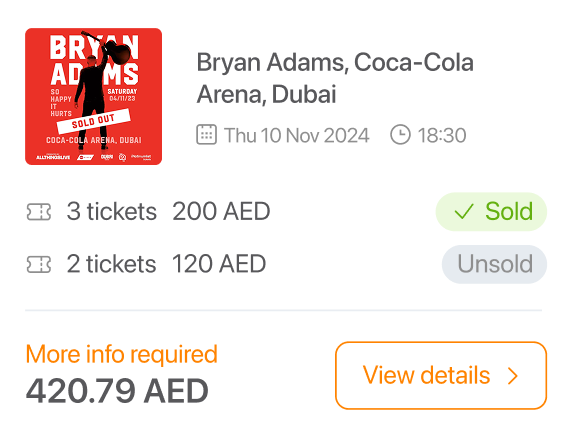The image size is (571, 441).
Task: Select the Sold status badge
Action: (491, 212)
